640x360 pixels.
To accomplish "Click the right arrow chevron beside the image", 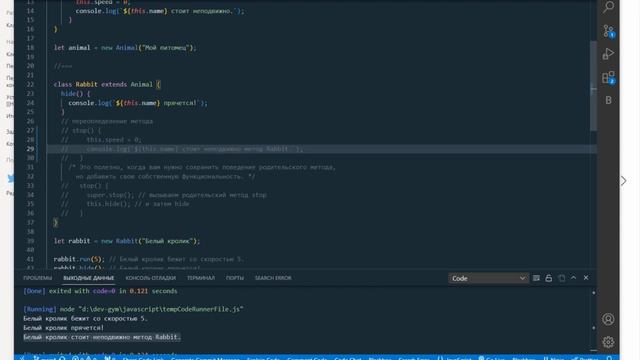I will click(x=623, y=181).
